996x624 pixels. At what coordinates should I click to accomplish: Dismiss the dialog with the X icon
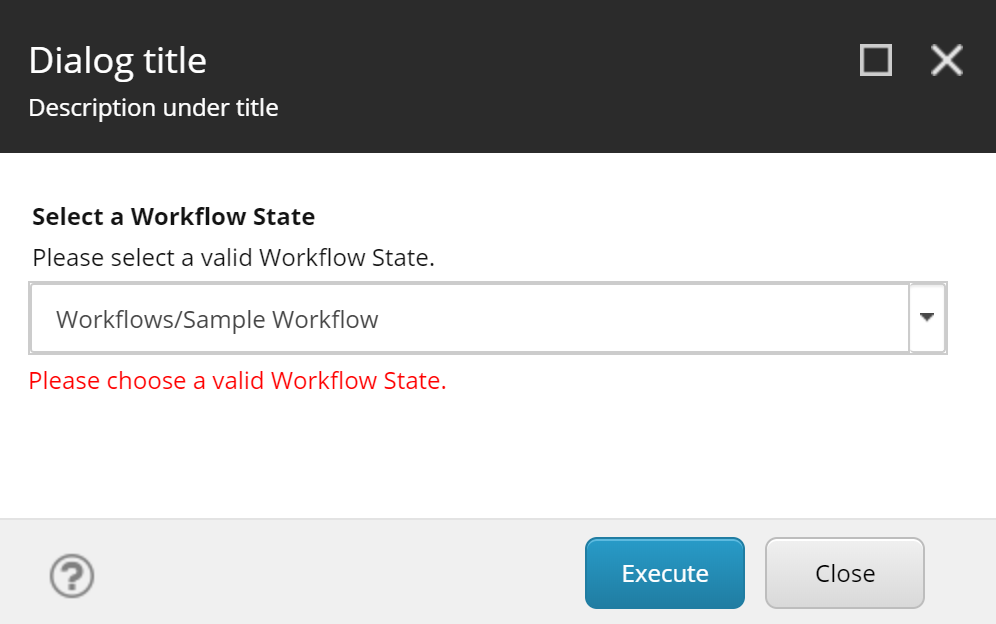coord(946,60)
